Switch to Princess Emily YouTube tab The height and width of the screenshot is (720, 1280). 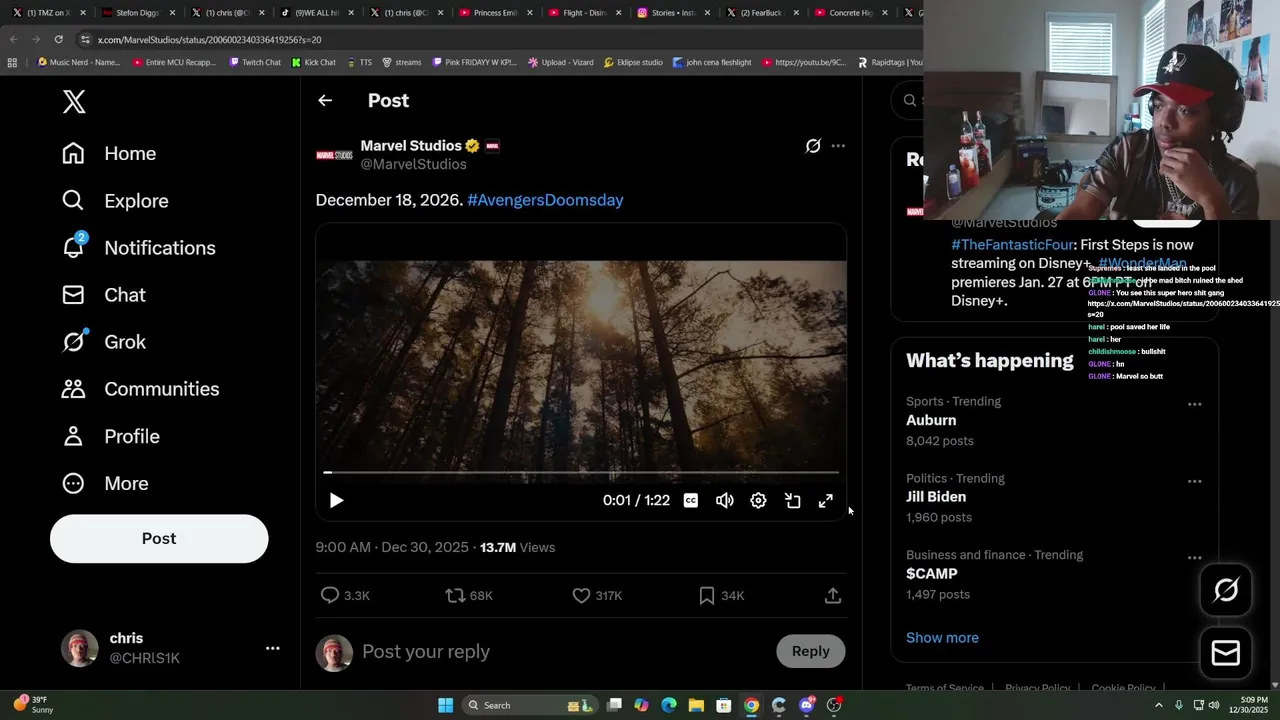coord(496,13)
